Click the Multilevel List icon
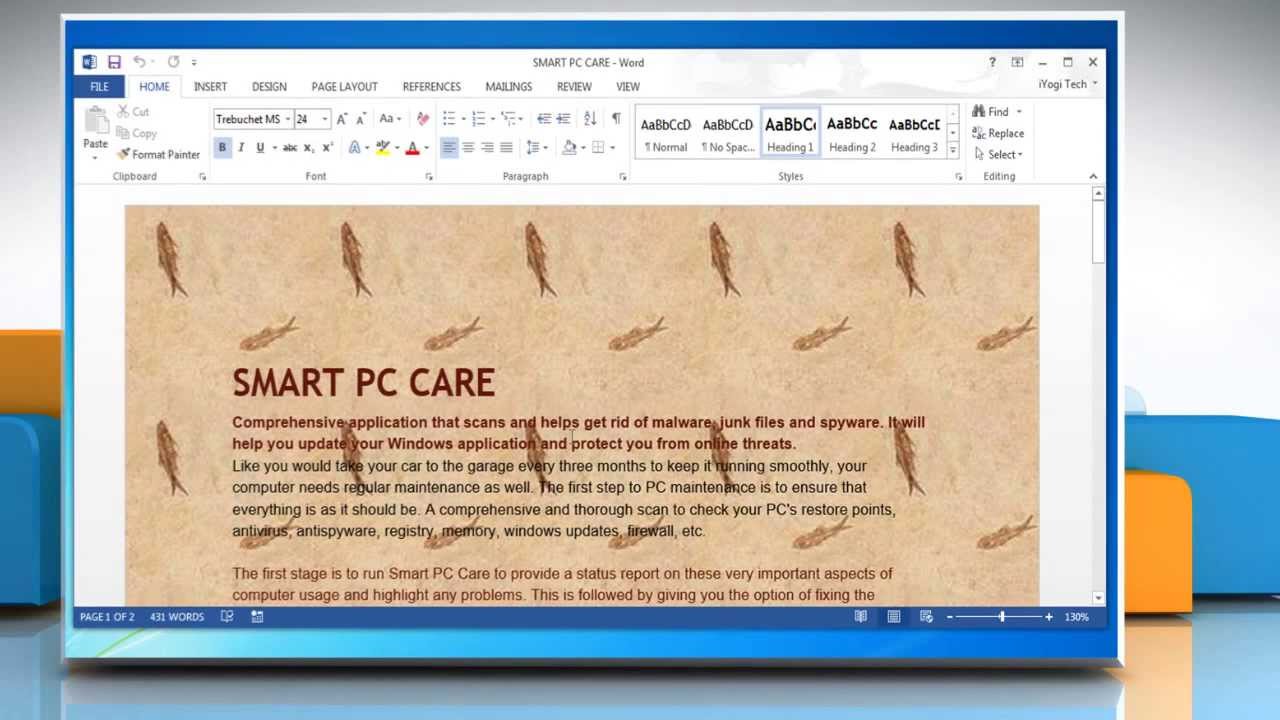This screenshot has height=720, width=1280. (509, 119)
